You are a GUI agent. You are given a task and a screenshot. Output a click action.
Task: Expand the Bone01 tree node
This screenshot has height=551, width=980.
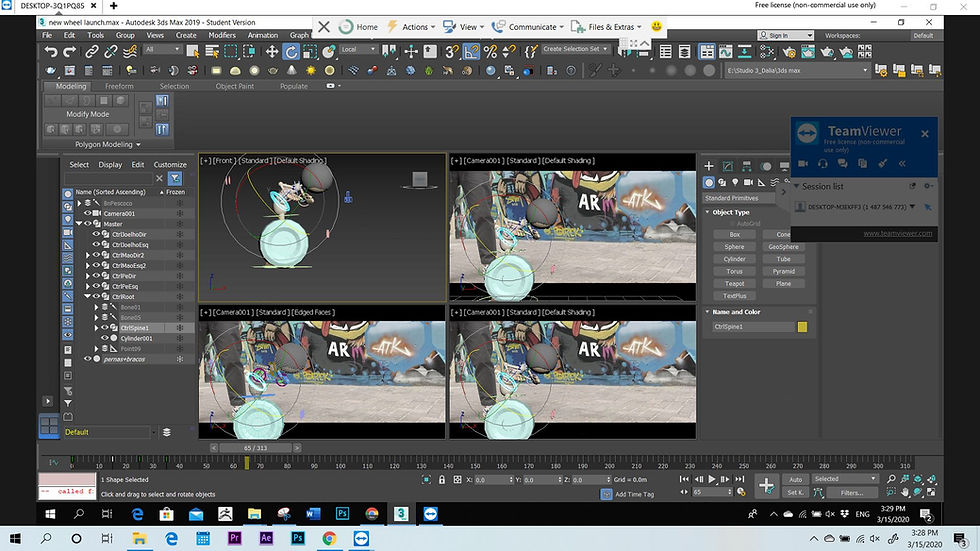pos(96,307)
